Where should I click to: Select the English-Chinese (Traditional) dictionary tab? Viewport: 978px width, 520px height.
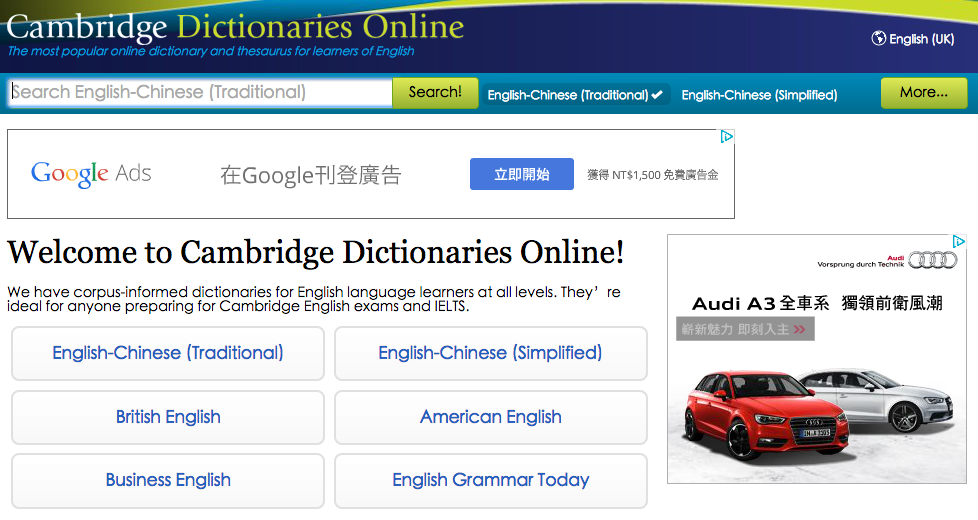tap(575, 95)
